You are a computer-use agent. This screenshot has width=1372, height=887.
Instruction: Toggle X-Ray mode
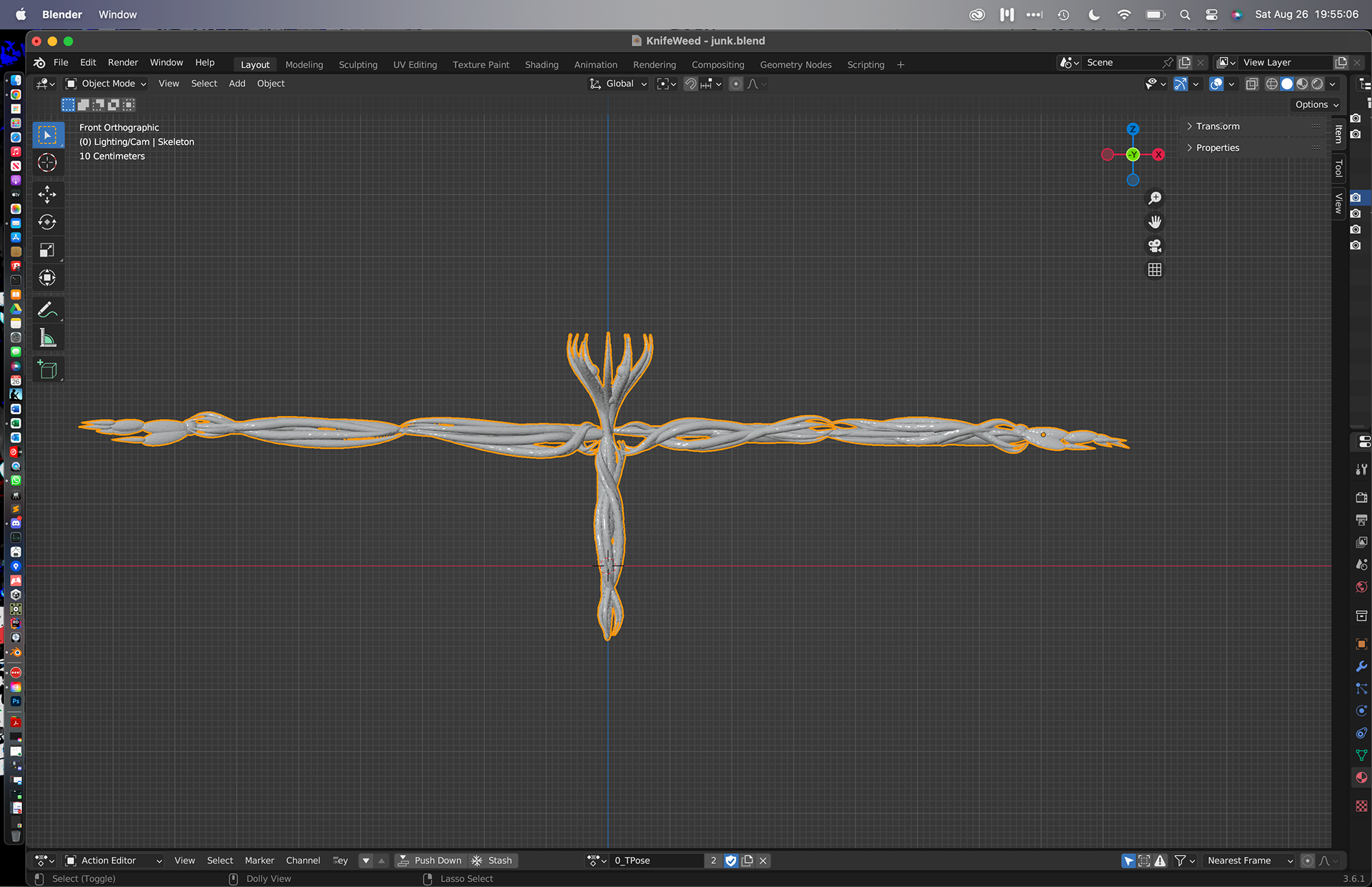(1252, 84)
